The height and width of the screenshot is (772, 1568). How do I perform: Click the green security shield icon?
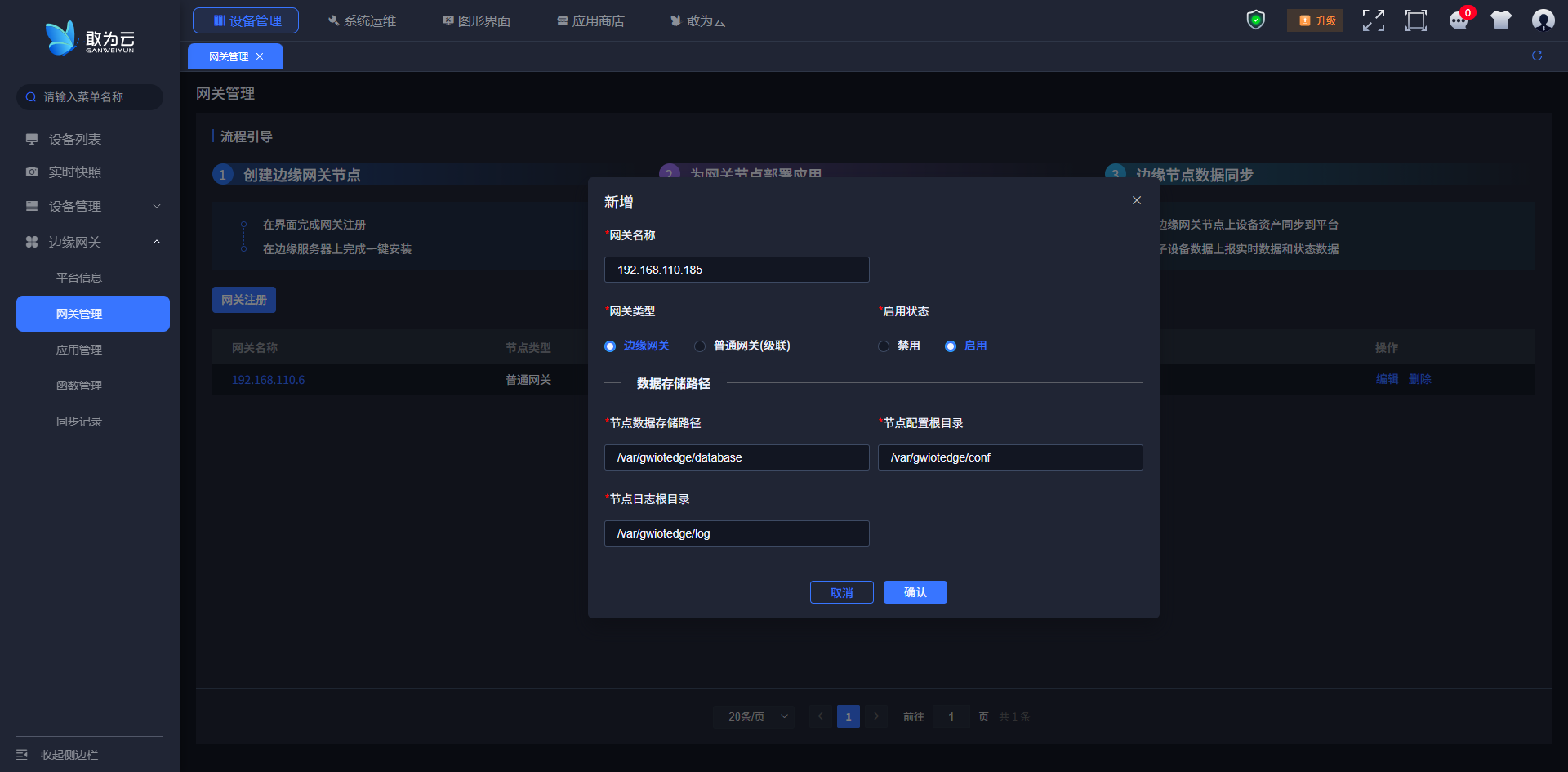tap(1255, 20)
